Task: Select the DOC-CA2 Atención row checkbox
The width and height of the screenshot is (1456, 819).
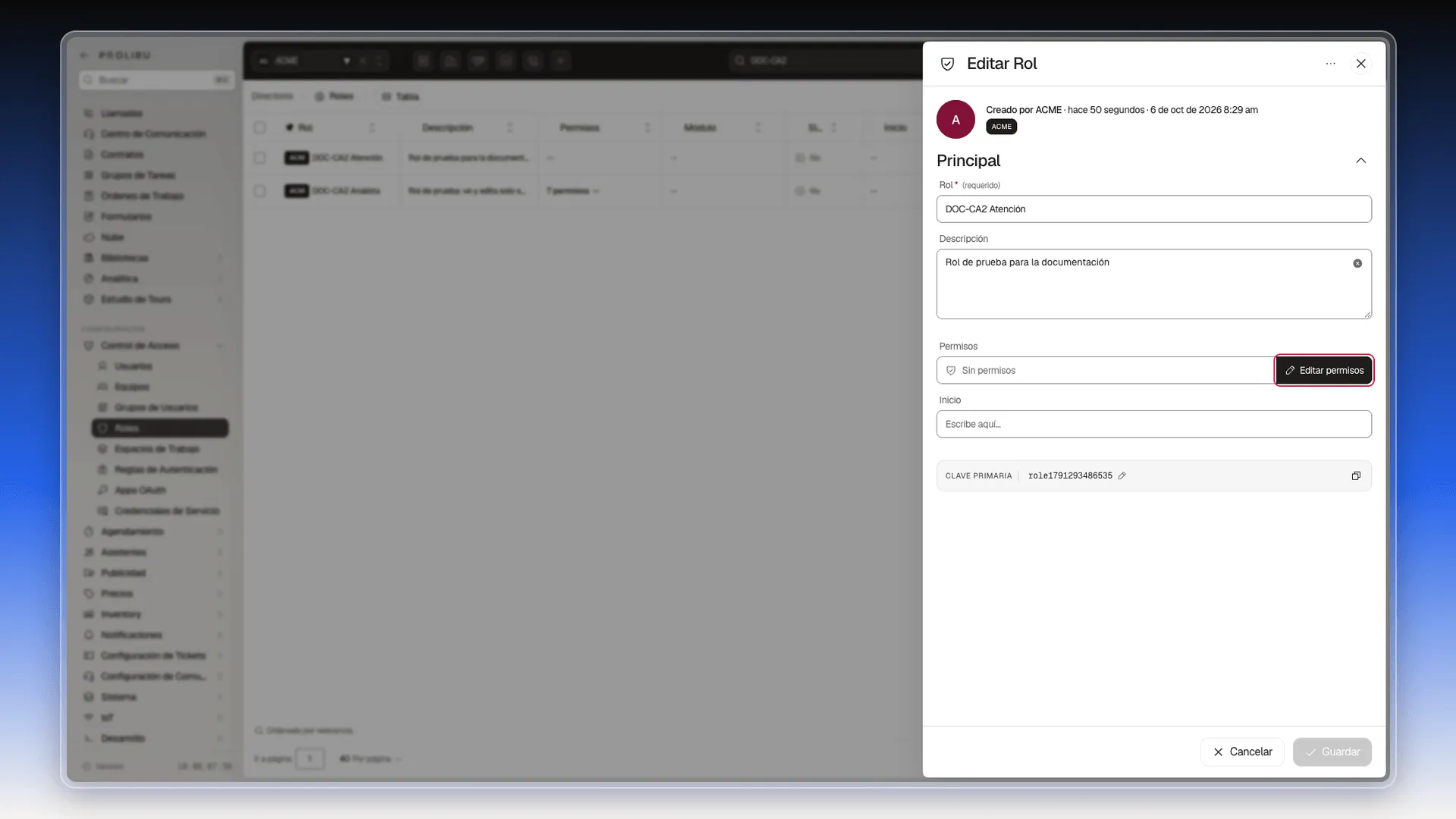Action: pyautogui.click(x=259, y=158)
